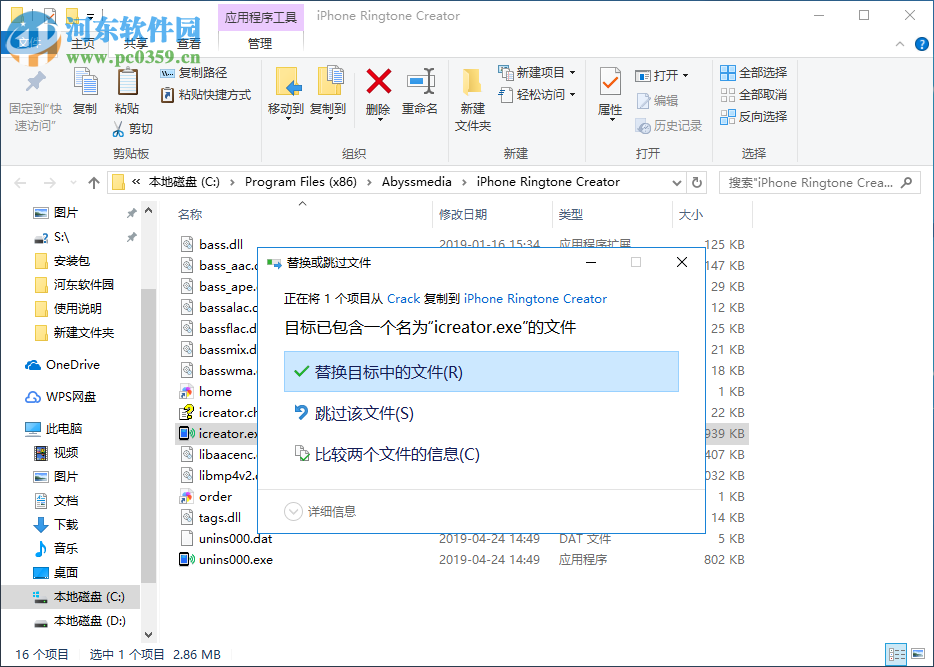
Task: Click the 删除 (Delete) icon in the ribbon
Action: click(x=376, y=90)
